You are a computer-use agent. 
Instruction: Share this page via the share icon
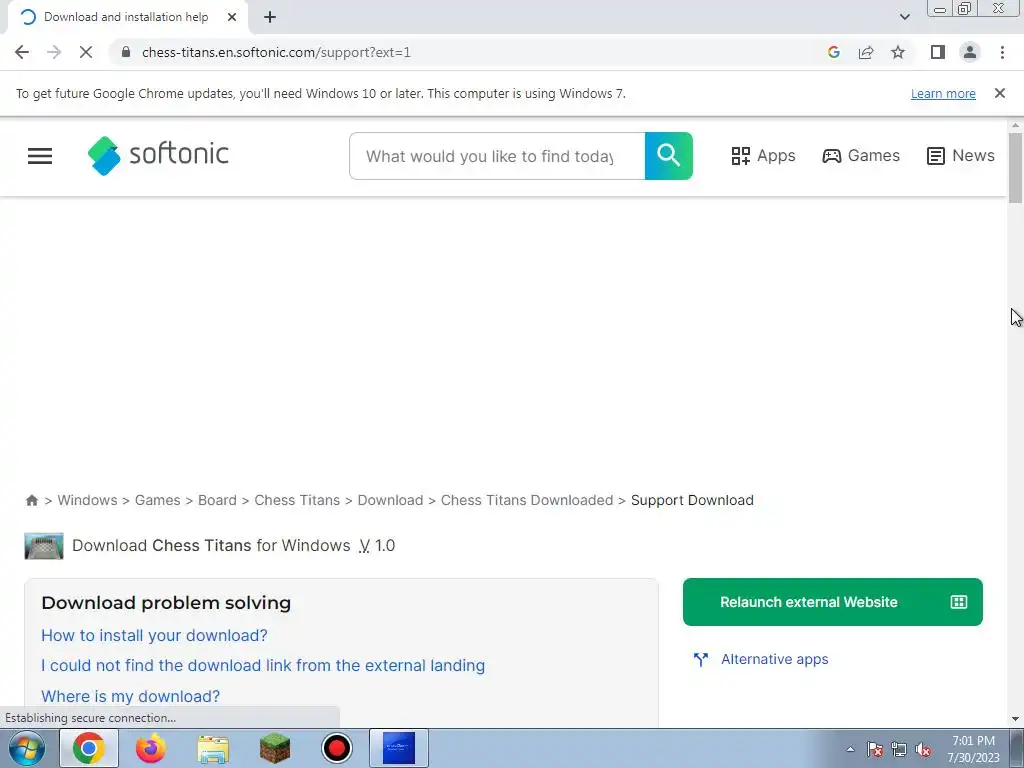866,52
